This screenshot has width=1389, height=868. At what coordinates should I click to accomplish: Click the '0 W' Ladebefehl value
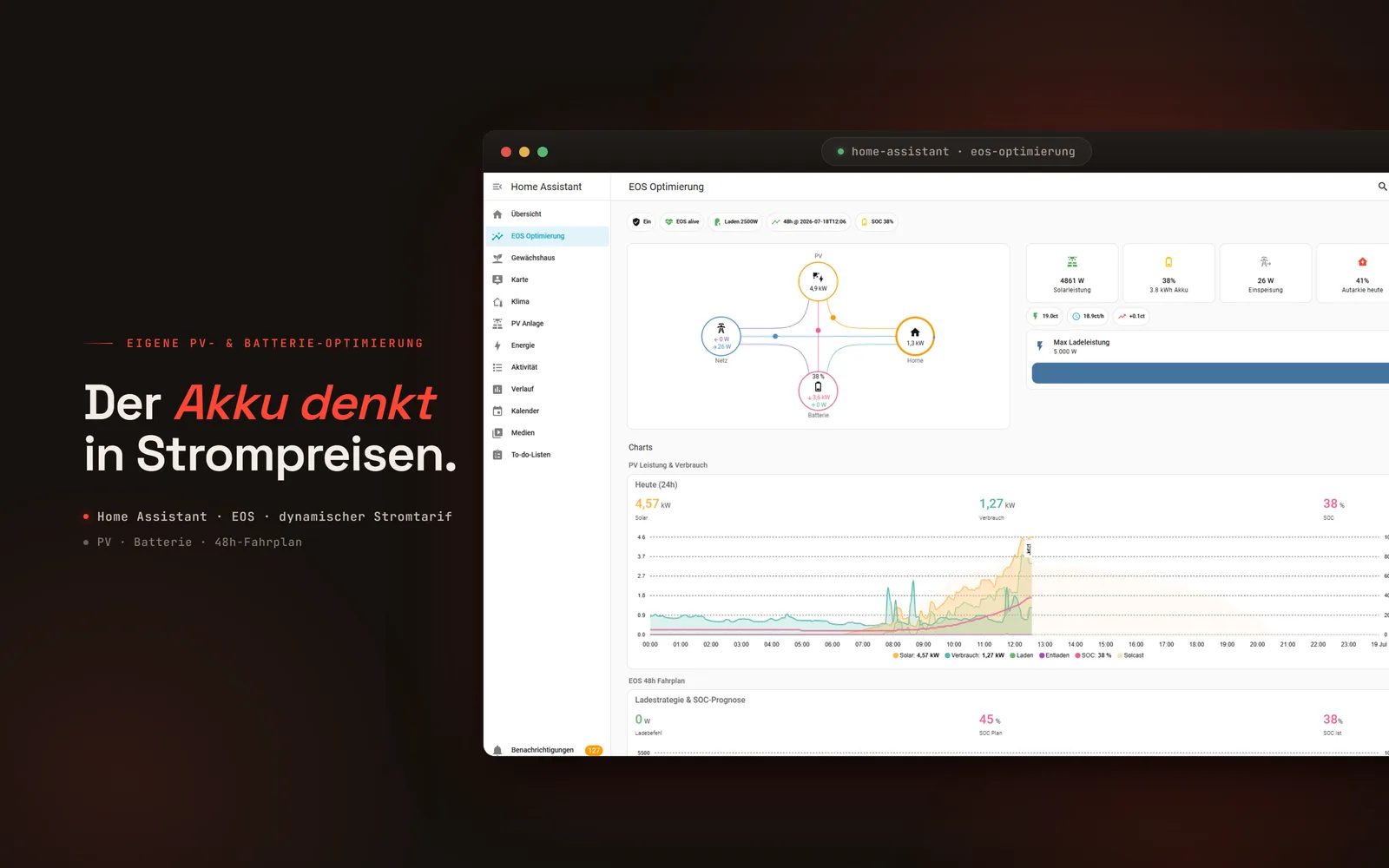642,720
